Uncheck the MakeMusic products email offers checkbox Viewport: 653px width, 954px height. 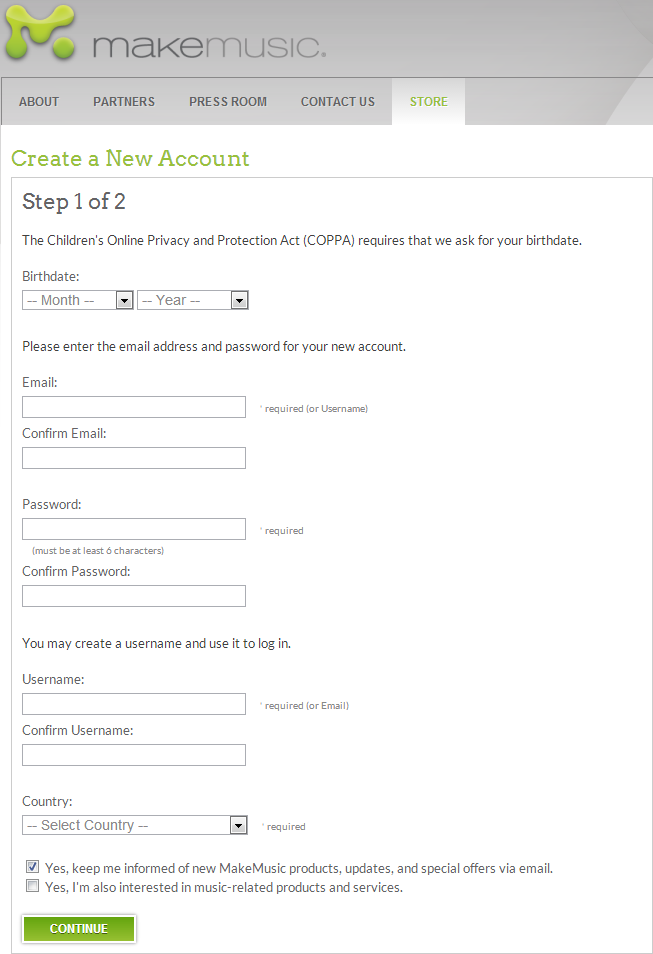[x=33, y=866]
